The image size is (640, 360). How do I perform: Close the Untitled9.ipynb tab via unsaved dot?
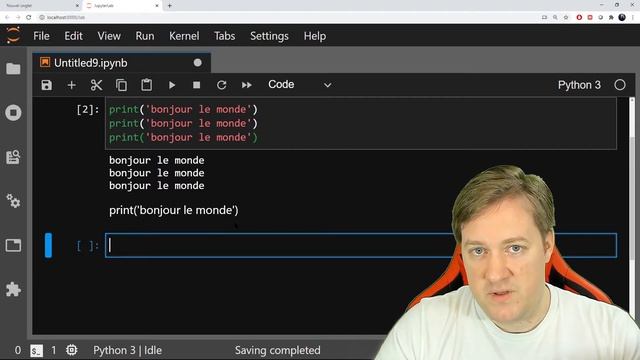(x=198, y=63)
